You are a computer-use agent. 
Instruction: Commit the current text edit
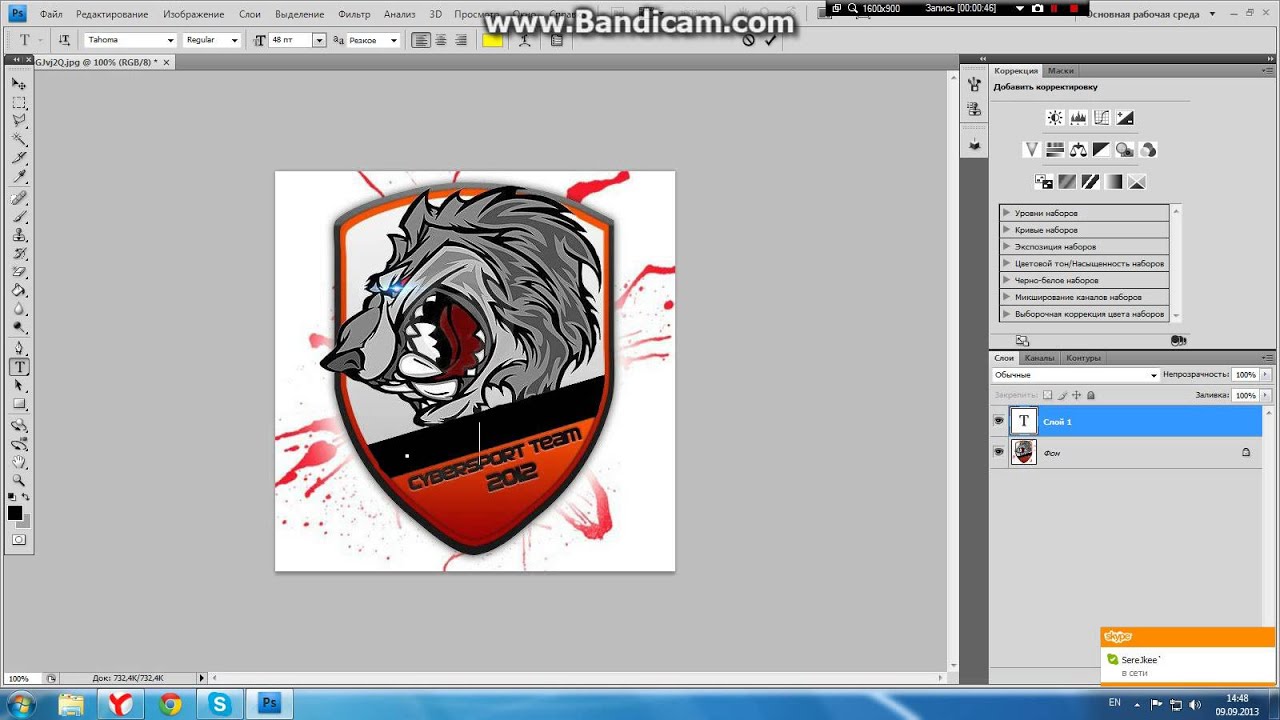point(770,40)
